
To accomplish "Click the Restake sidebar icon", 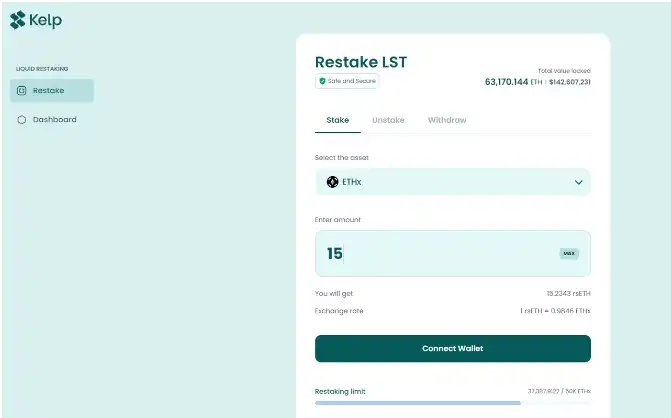I will coord(22,91).
